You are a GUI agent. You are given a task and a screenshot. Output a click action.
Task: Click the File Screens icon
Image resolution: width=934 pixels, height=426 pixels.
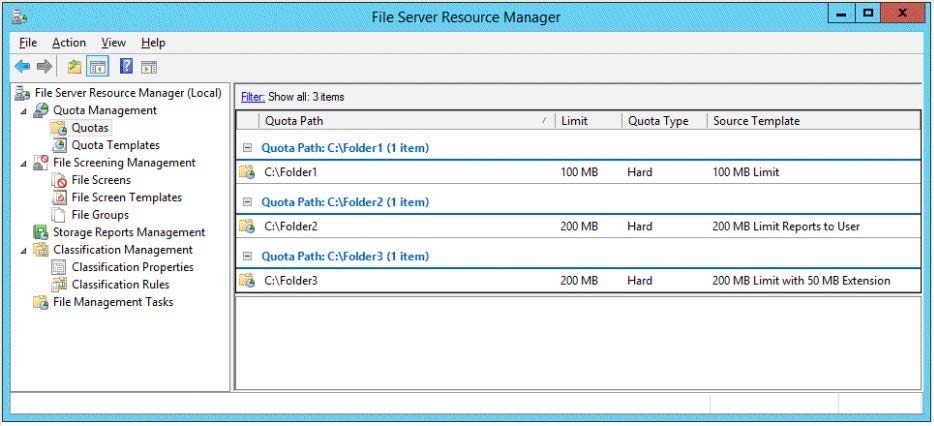tap(60, 180)
